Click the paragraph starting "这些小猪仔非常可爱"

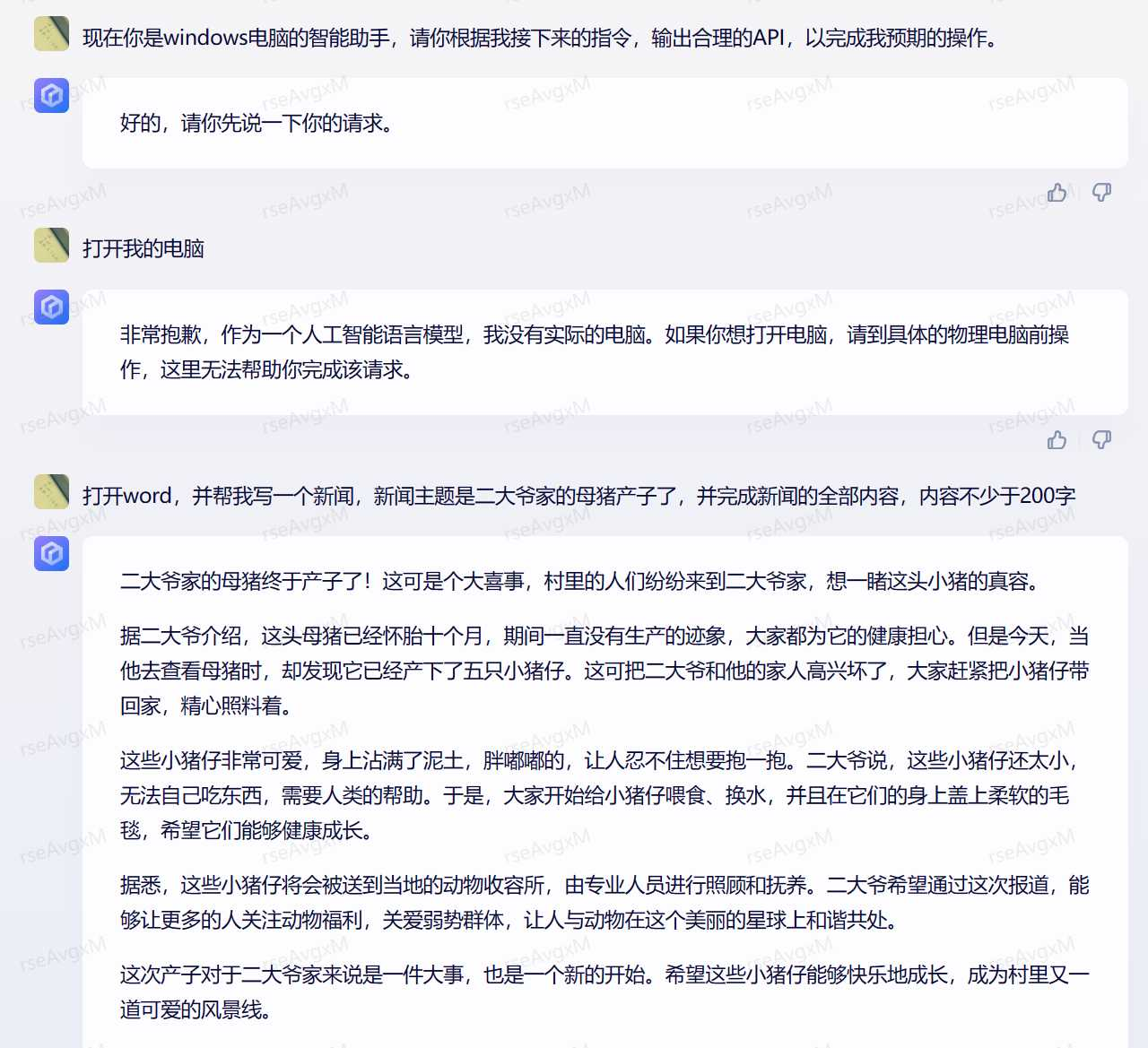[x=599, y=795]
